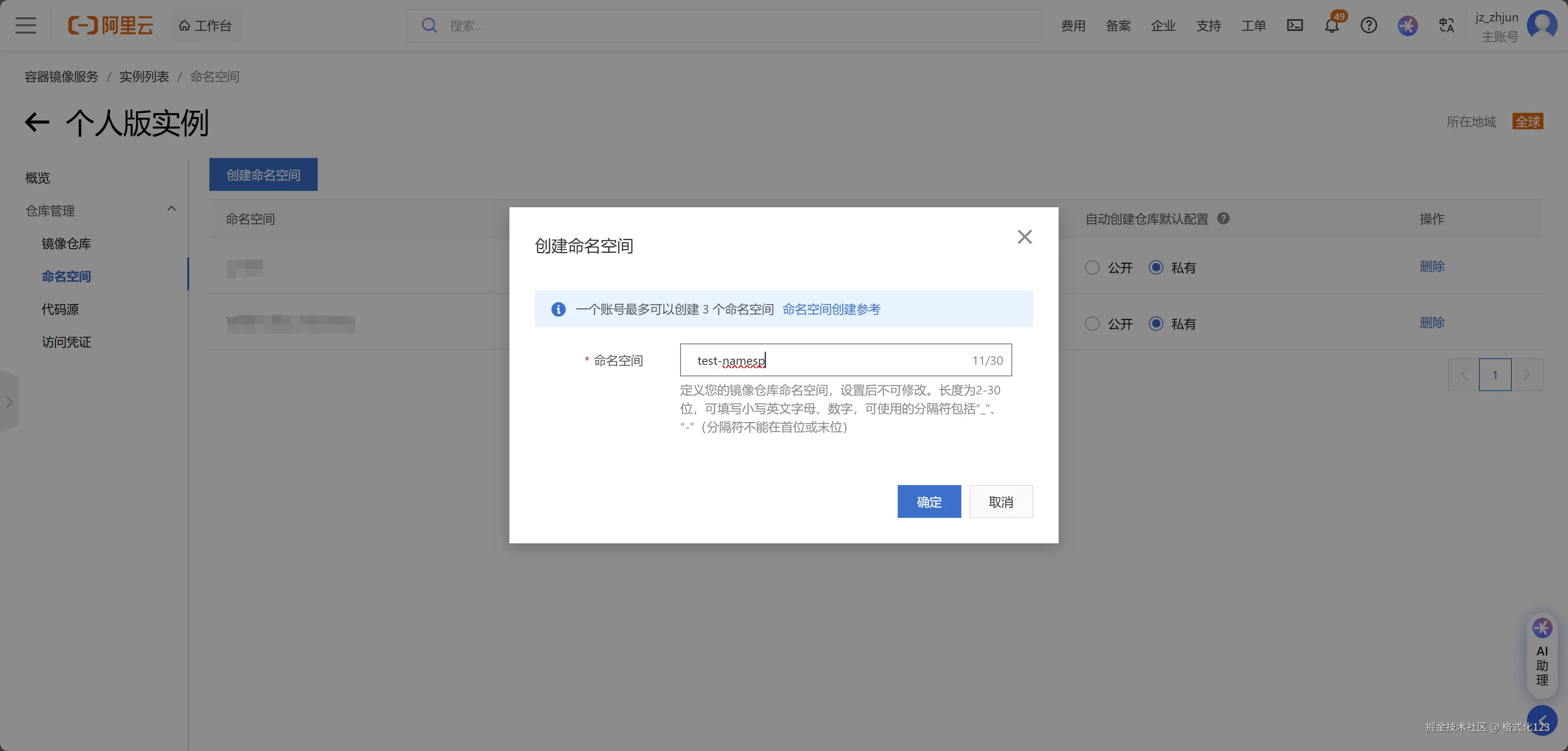This screenshot has width=1568, height=751.
Task: Go to next page in pagination
Action: (x=1526, y=375)
